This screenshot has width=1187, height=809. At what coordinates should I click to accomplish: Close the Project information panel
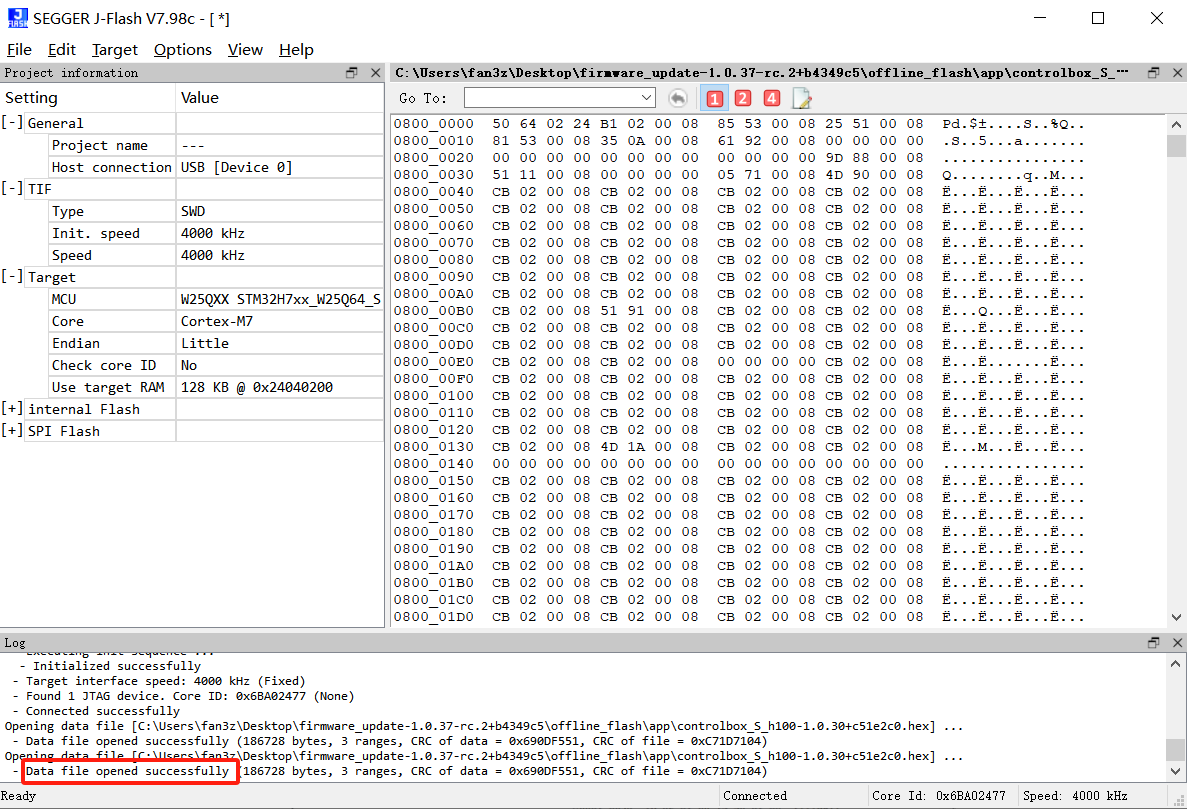pos(375,73)
